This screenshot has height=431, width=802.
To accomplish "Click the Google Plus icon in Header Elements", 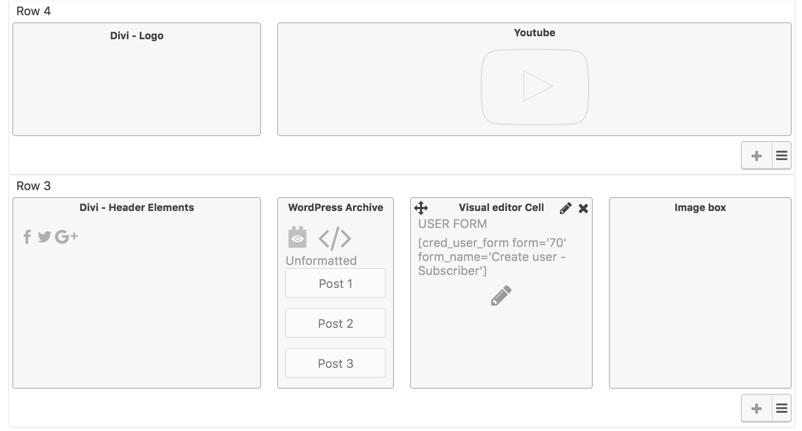I will pos(66,237).
